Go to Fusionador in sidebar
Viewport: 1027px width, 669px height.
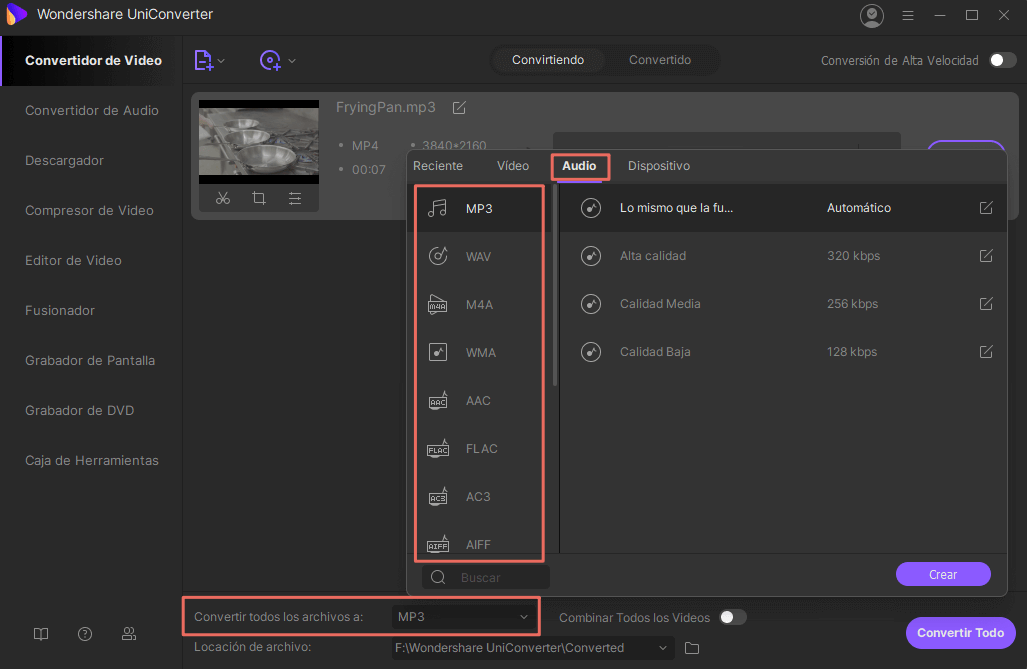pyautogui.click(x=60, y=311)
